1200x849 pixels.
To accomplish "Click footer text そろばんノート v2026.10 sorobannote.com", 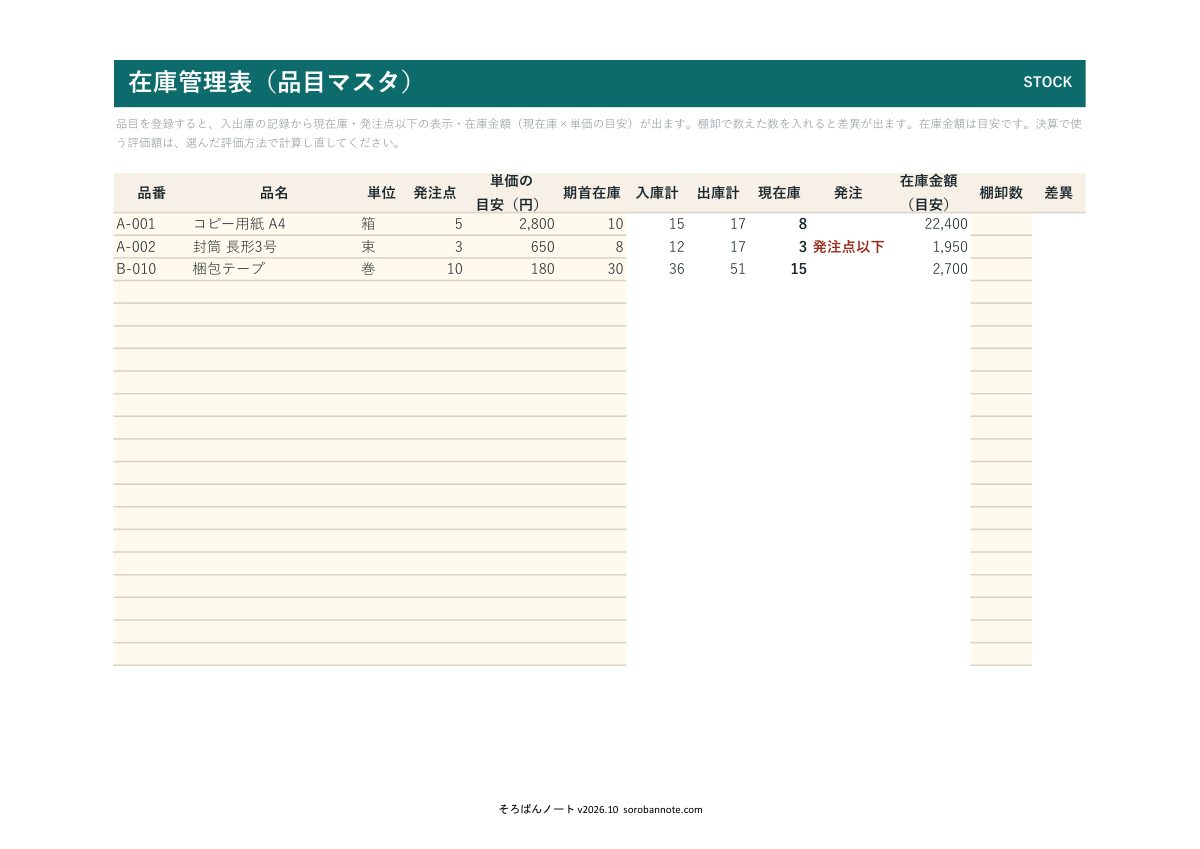I will tap(600, 809).
